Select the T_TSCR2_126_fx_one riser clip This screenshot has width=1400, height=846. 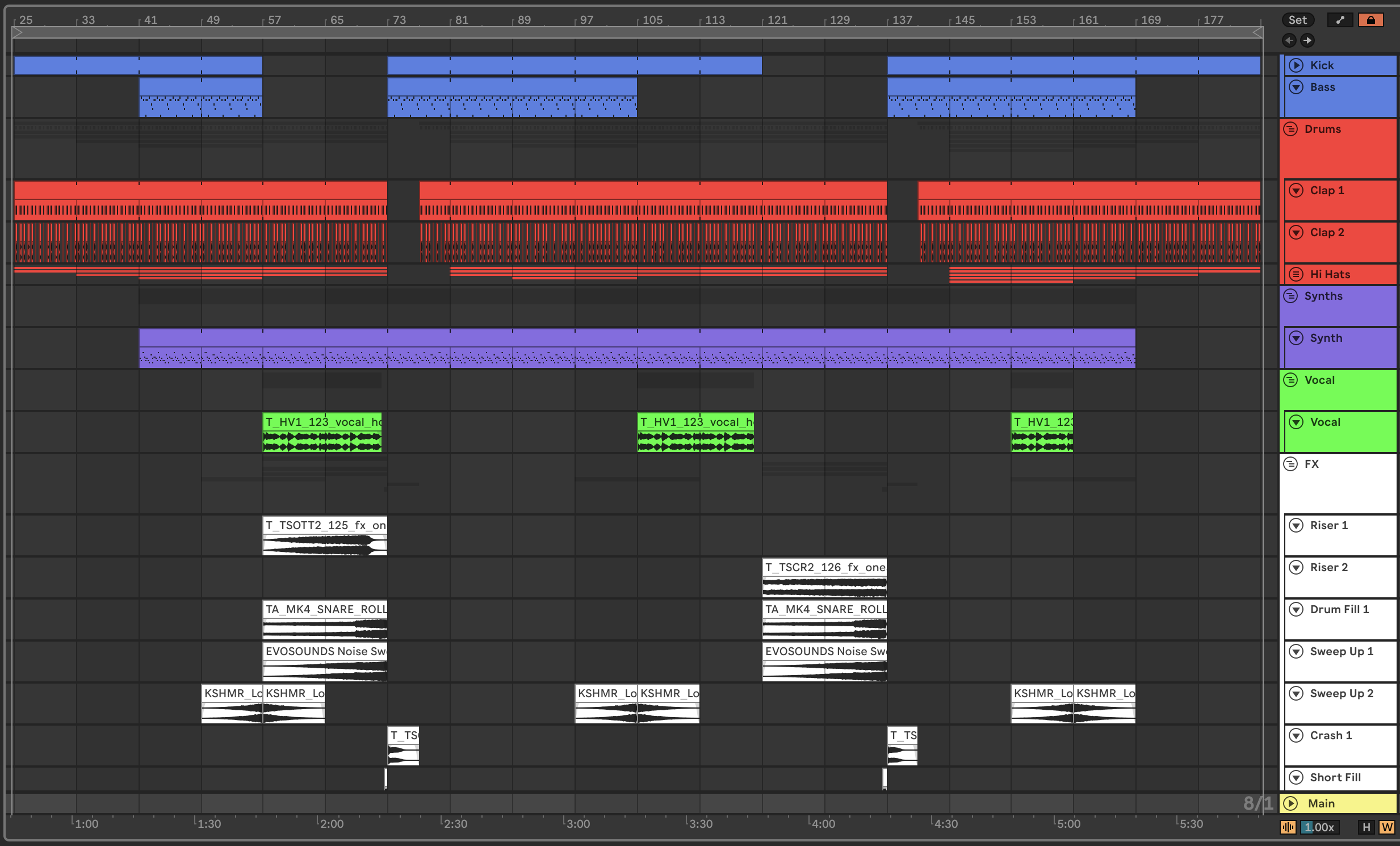click(x=824, y=568)
